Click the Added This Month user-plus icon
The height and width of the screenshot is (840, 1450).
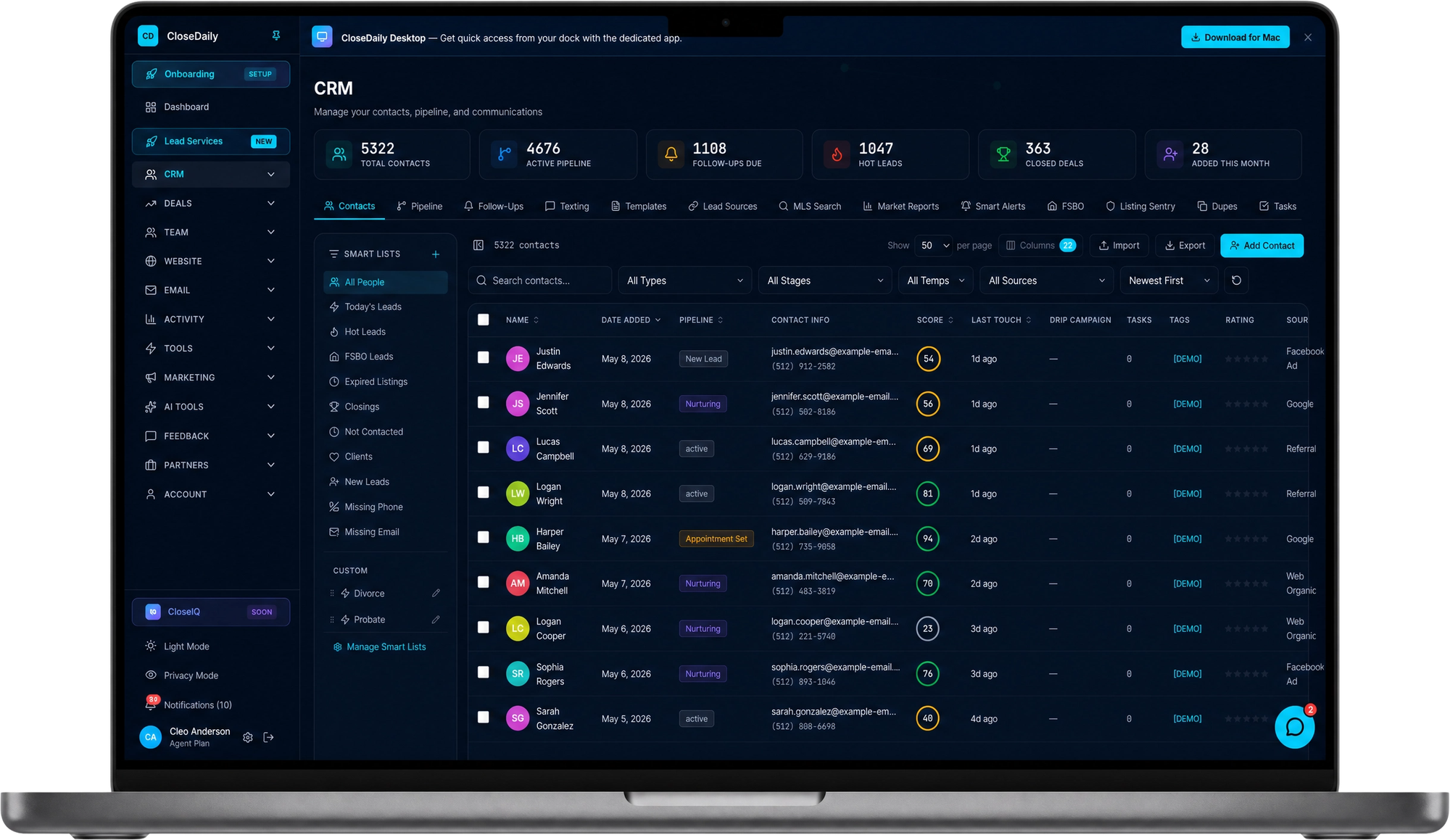[x=1170, y=154]
